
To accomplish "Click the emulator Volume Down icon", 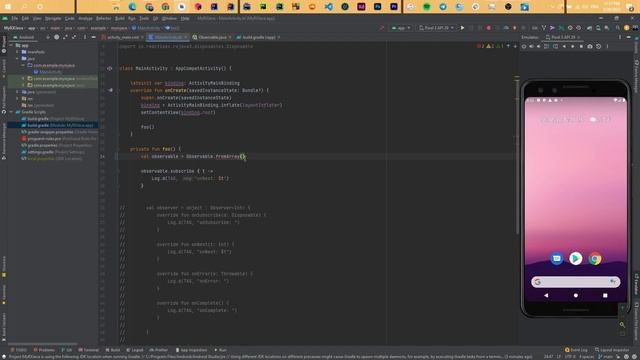I will coord(539,47).
